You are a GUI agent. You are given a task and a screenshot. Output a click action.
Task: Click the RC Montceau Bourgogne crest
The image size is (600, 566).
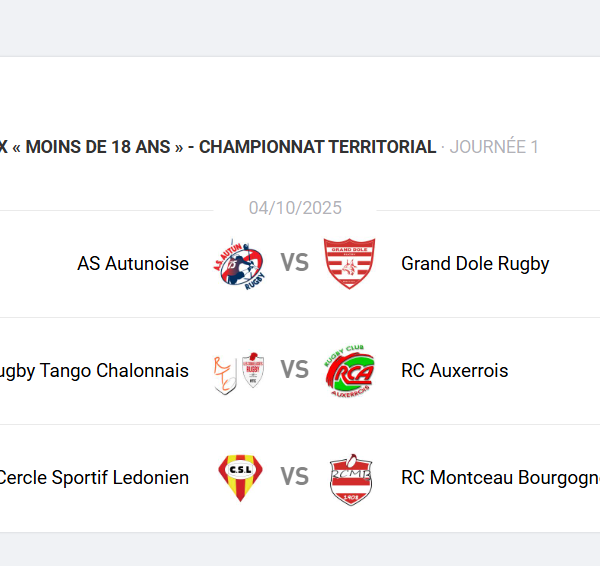[350, 478]
